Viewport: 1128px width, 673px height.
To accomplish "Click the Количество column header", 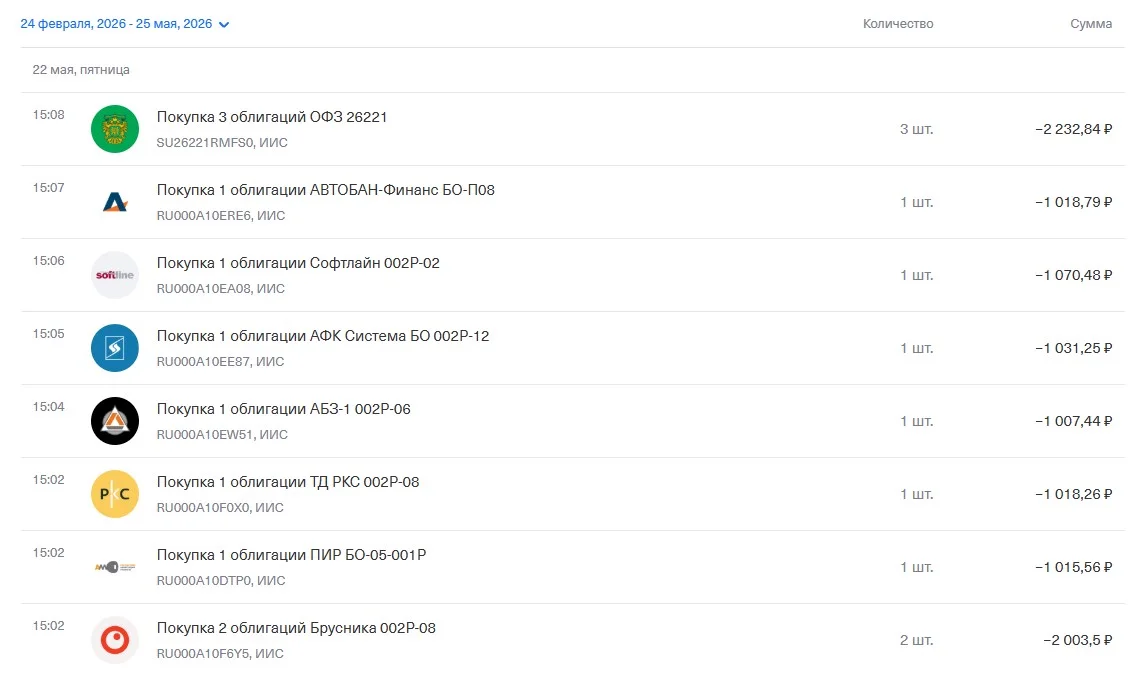I will click(x=898, y=24).
